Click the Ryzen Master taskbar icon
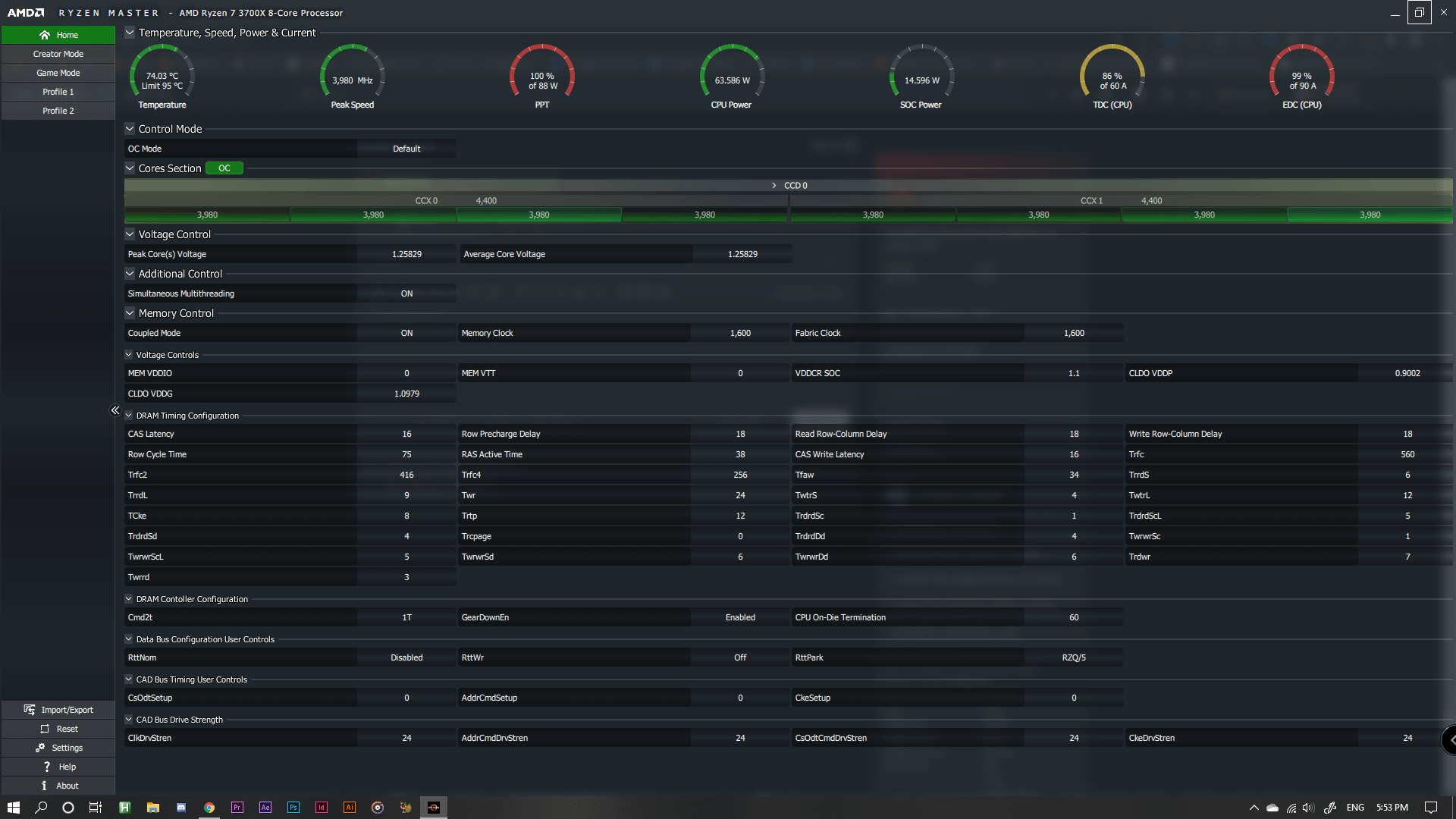 (x=434, y=808)
